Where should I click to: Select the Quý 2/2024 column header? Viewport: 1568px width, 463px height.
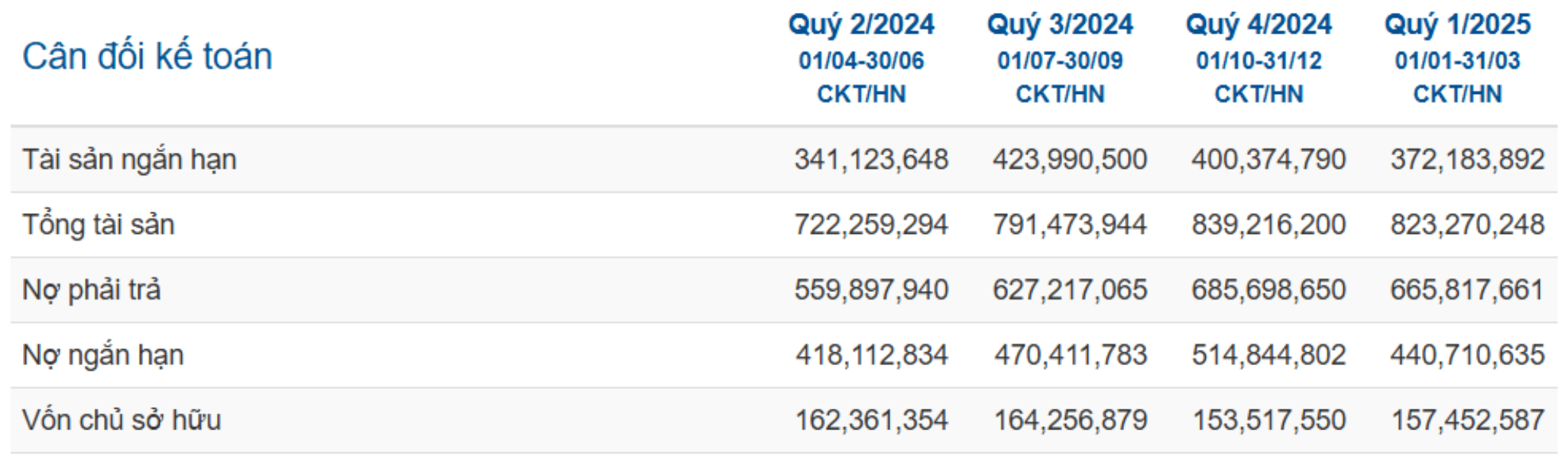pyautogui.click(x=861, y=24)
